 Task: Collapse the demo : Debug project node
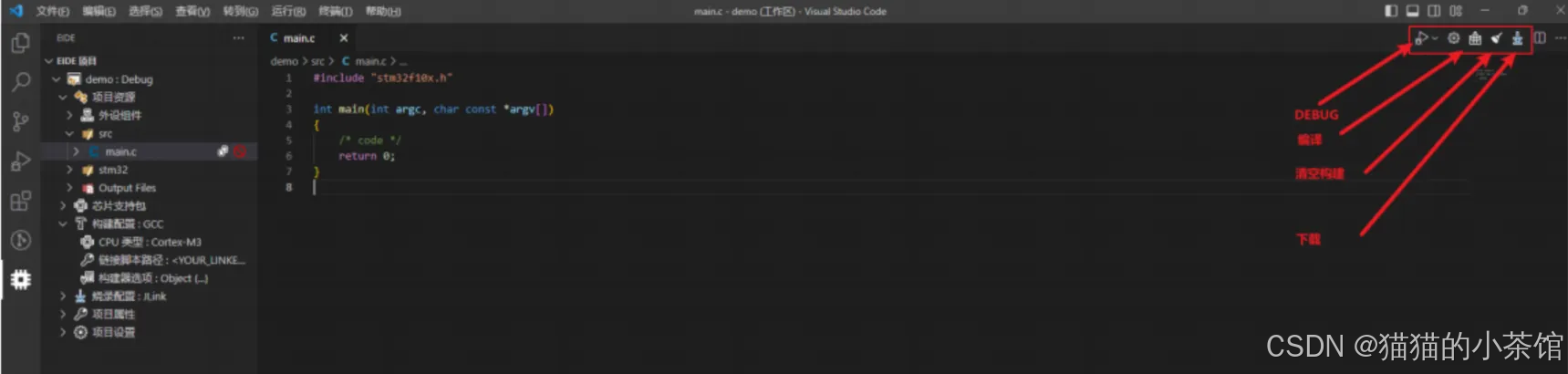pos(56,79)
